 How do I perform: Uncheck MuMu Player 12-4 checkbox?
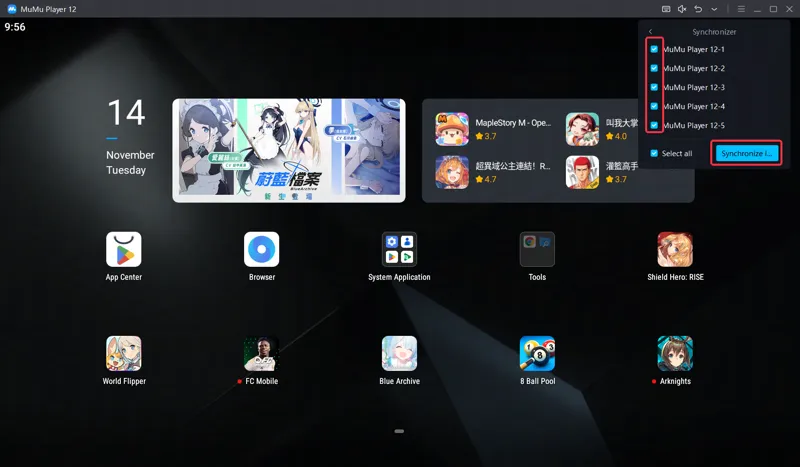654,106
